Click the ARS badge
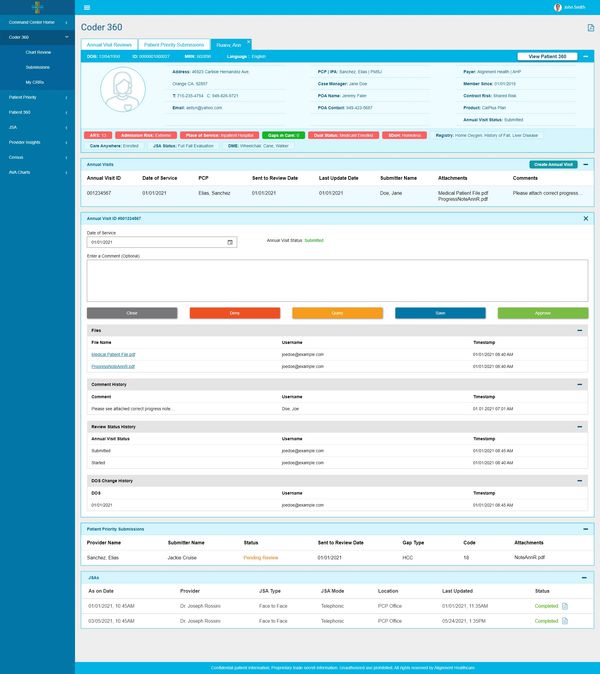The height and width of the screenshot is (674, 600). (98, 135)
